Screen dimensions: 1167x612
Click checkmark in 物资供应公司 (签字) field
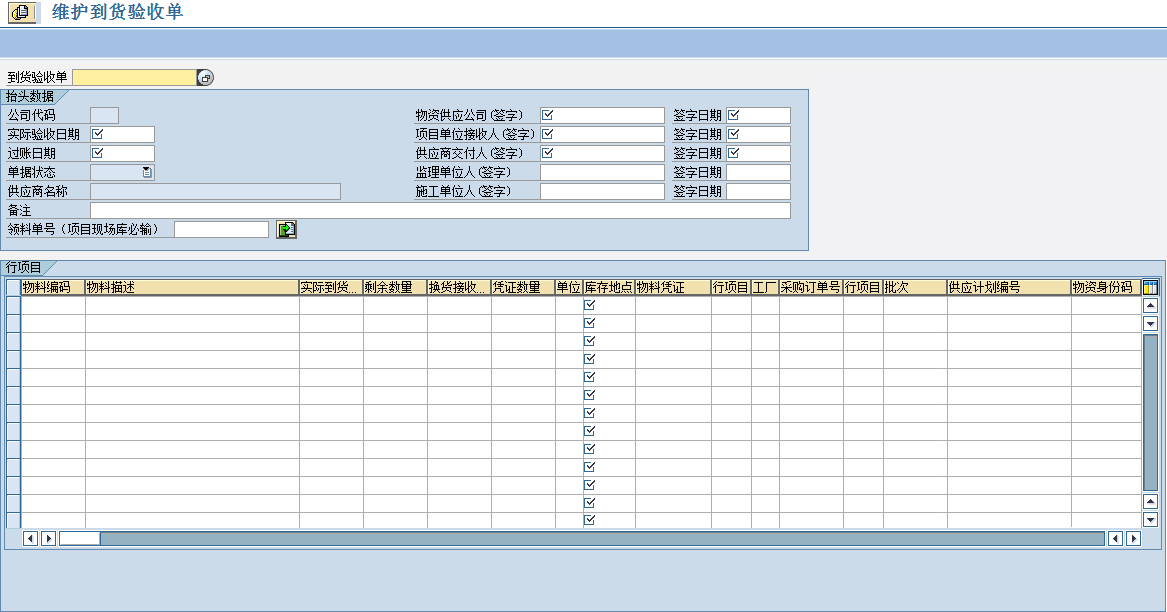547,115
